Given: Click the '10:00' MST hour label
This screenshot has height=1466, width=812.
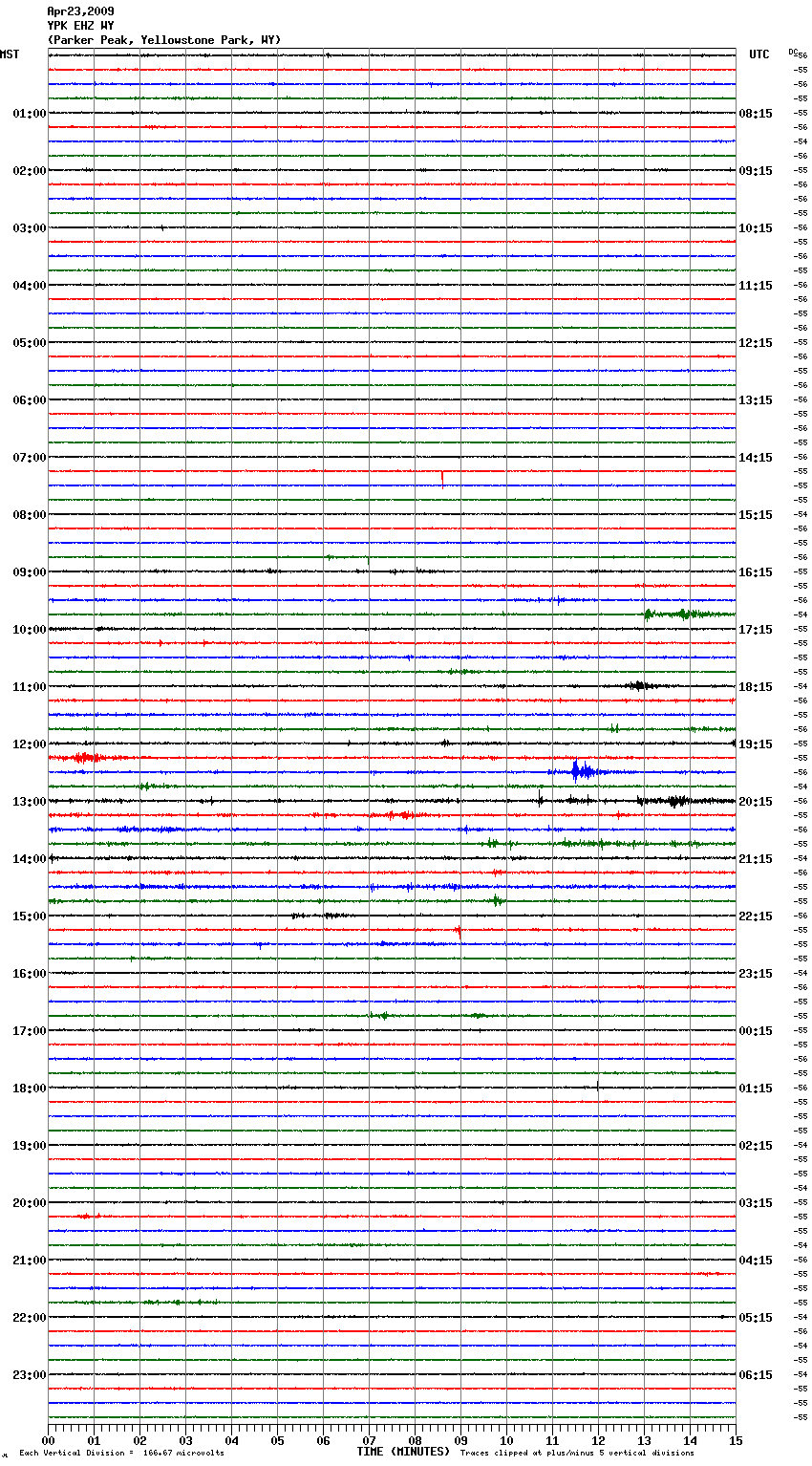Looking at the screenshot, I should pos(29,630).
